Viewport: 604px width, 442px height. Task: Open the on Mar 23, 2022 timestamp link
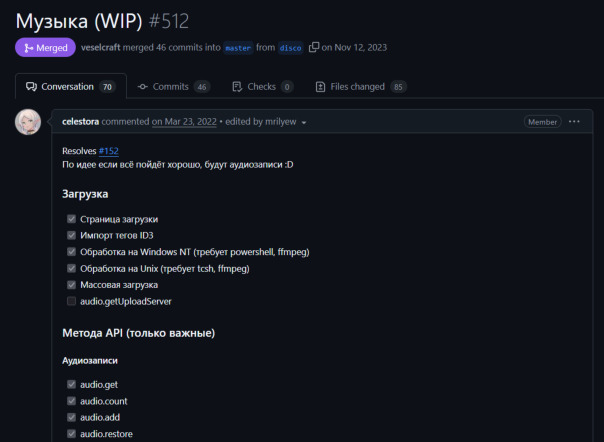click(x=184, y=122)
